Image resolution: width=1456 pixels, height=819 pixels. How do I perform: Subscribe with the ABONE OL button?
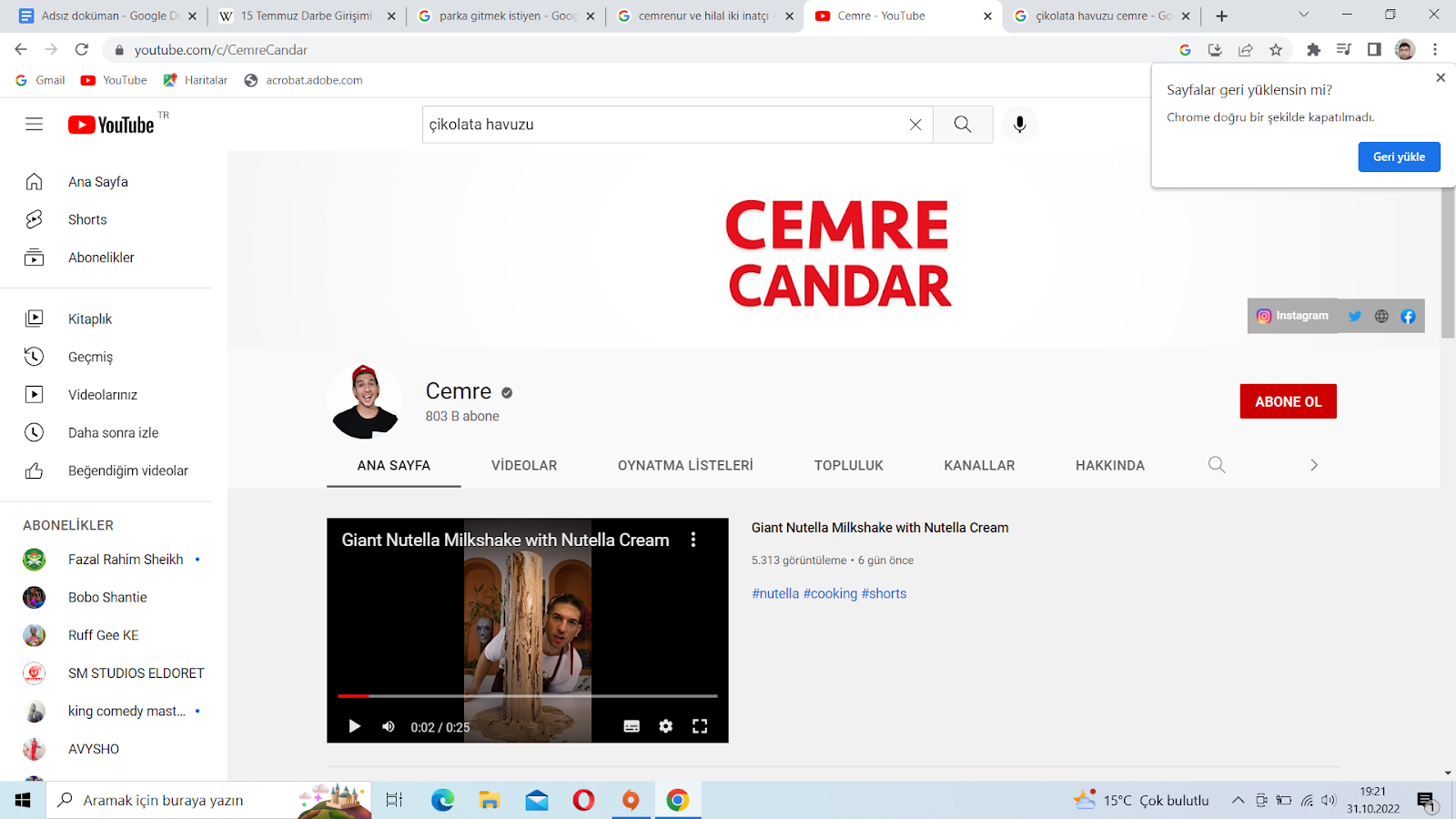coord(1288,401)
